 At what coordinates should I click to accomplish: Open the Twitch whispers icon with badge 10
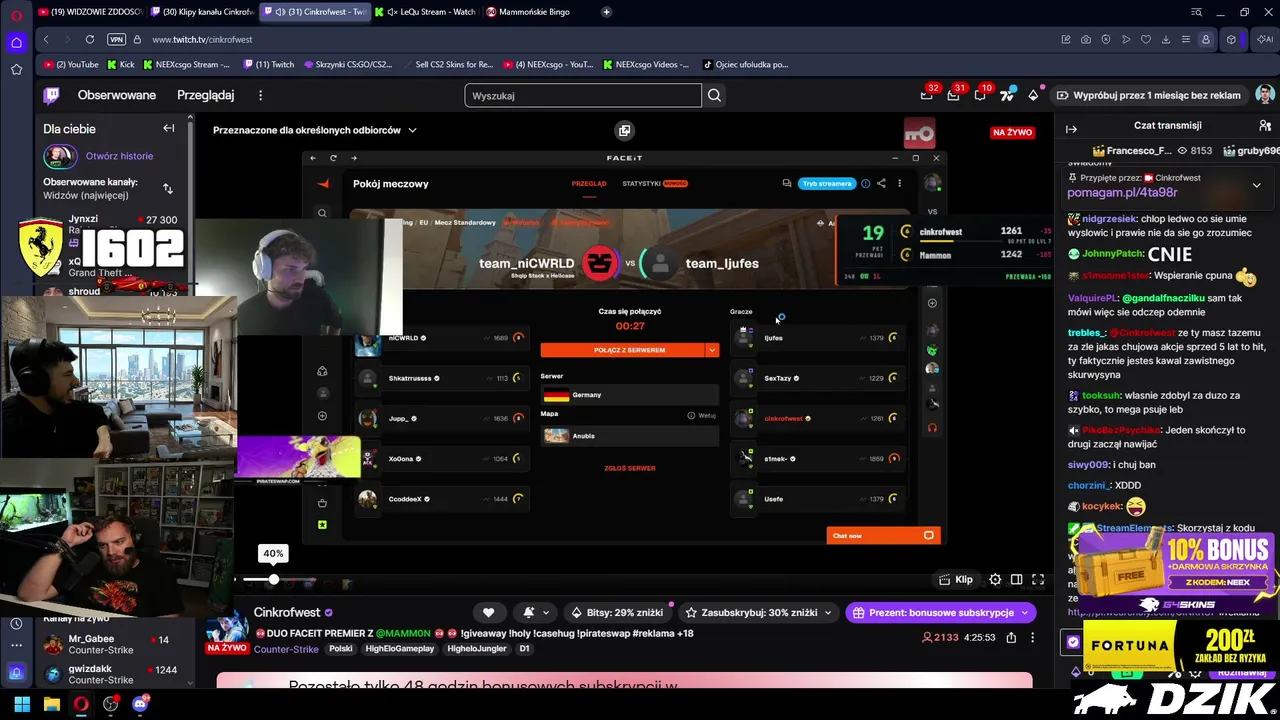tap(981, 95)
